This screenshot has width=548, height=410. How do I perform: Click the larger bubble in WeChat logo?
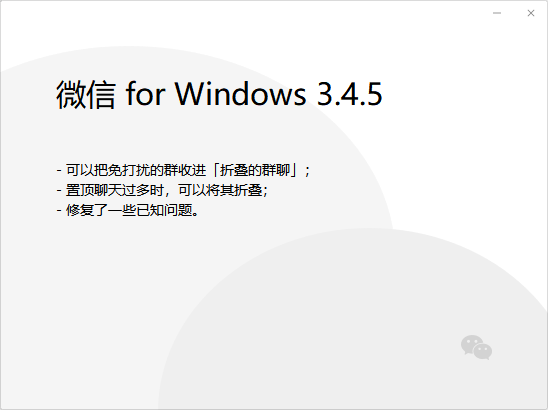(471, 344)
